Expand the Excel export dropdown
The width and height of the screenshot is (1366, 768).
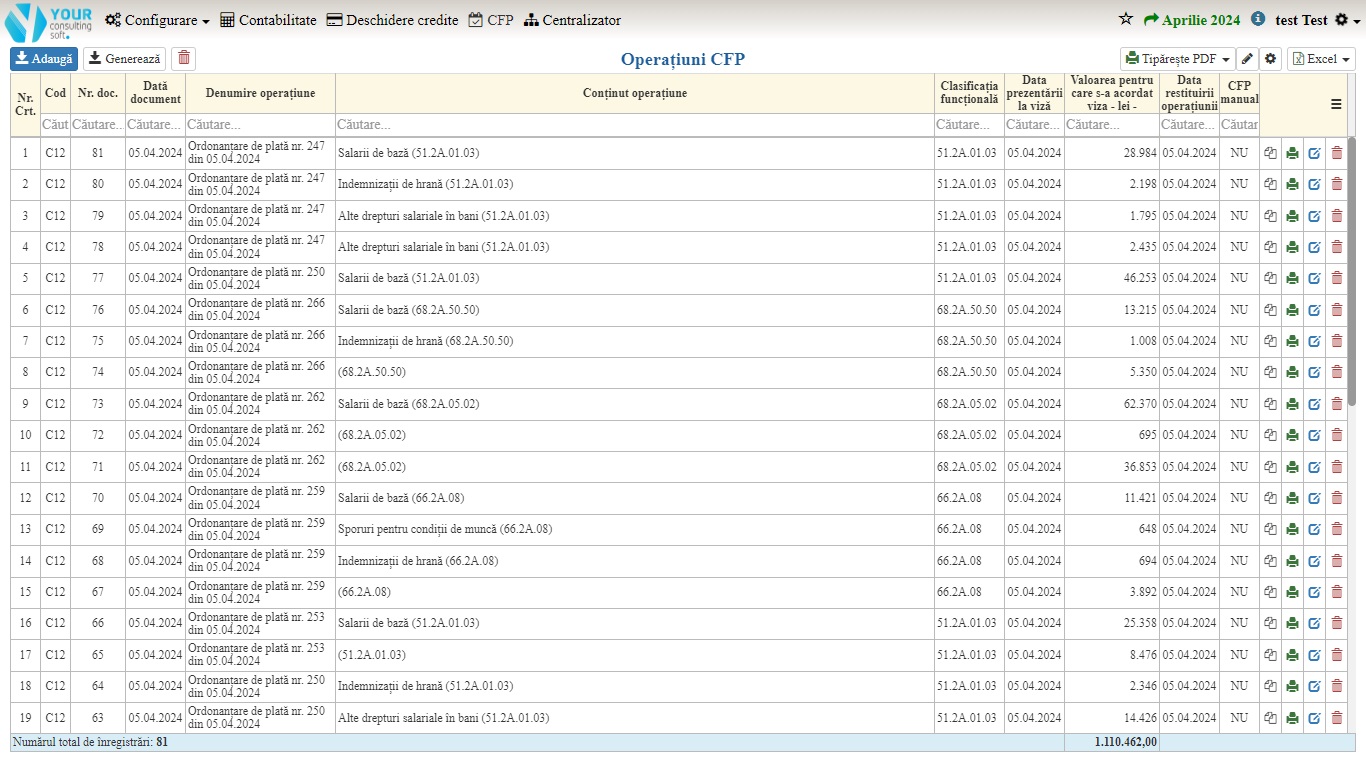[x=1320, y=59]
